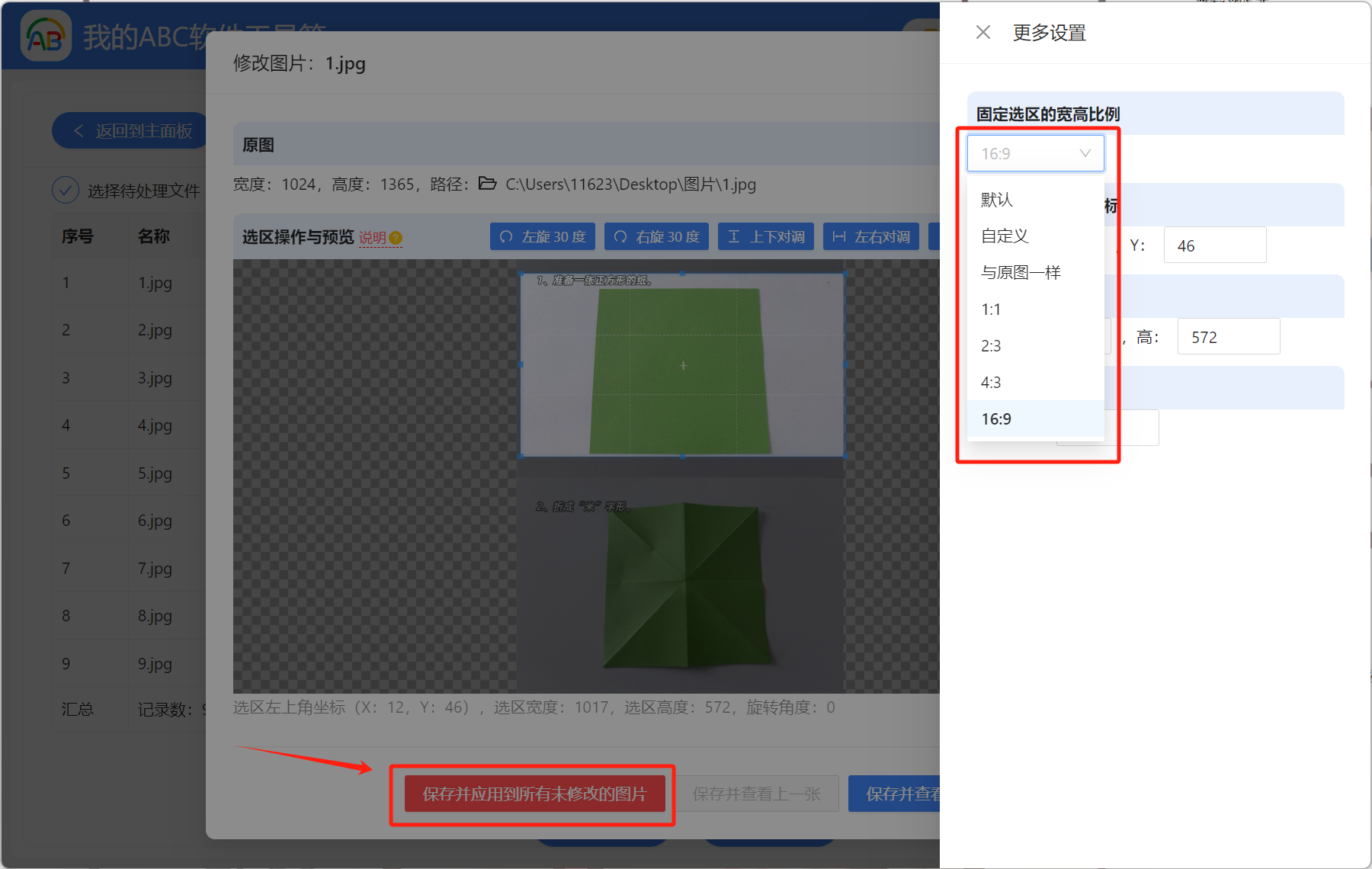
Task: Close the 更多设置 settings panel
Action: 983,32
